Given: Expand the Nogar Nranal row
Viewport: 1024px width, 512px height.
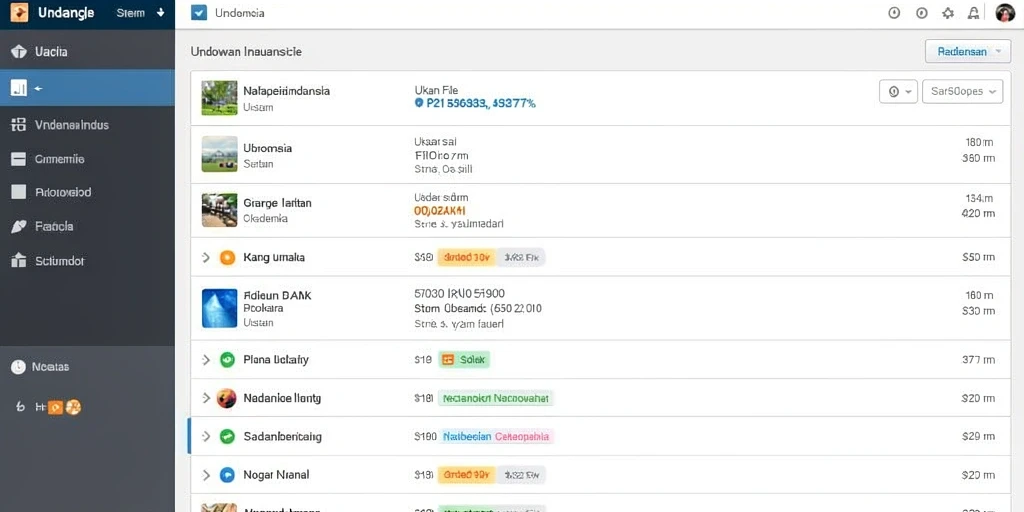Looking at the screenshot, I should [206, 475].
